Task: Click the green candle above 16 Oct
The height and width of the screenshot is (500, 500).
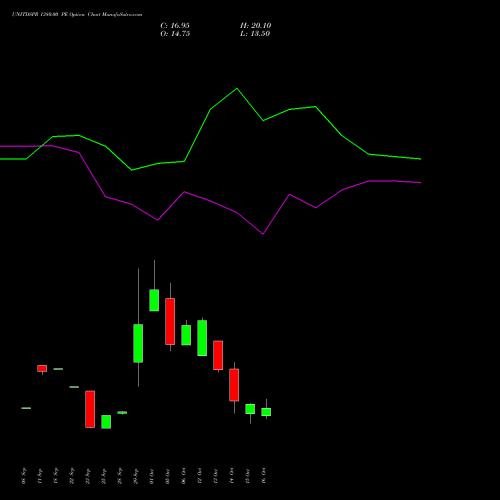Action: tap(266, 412)
